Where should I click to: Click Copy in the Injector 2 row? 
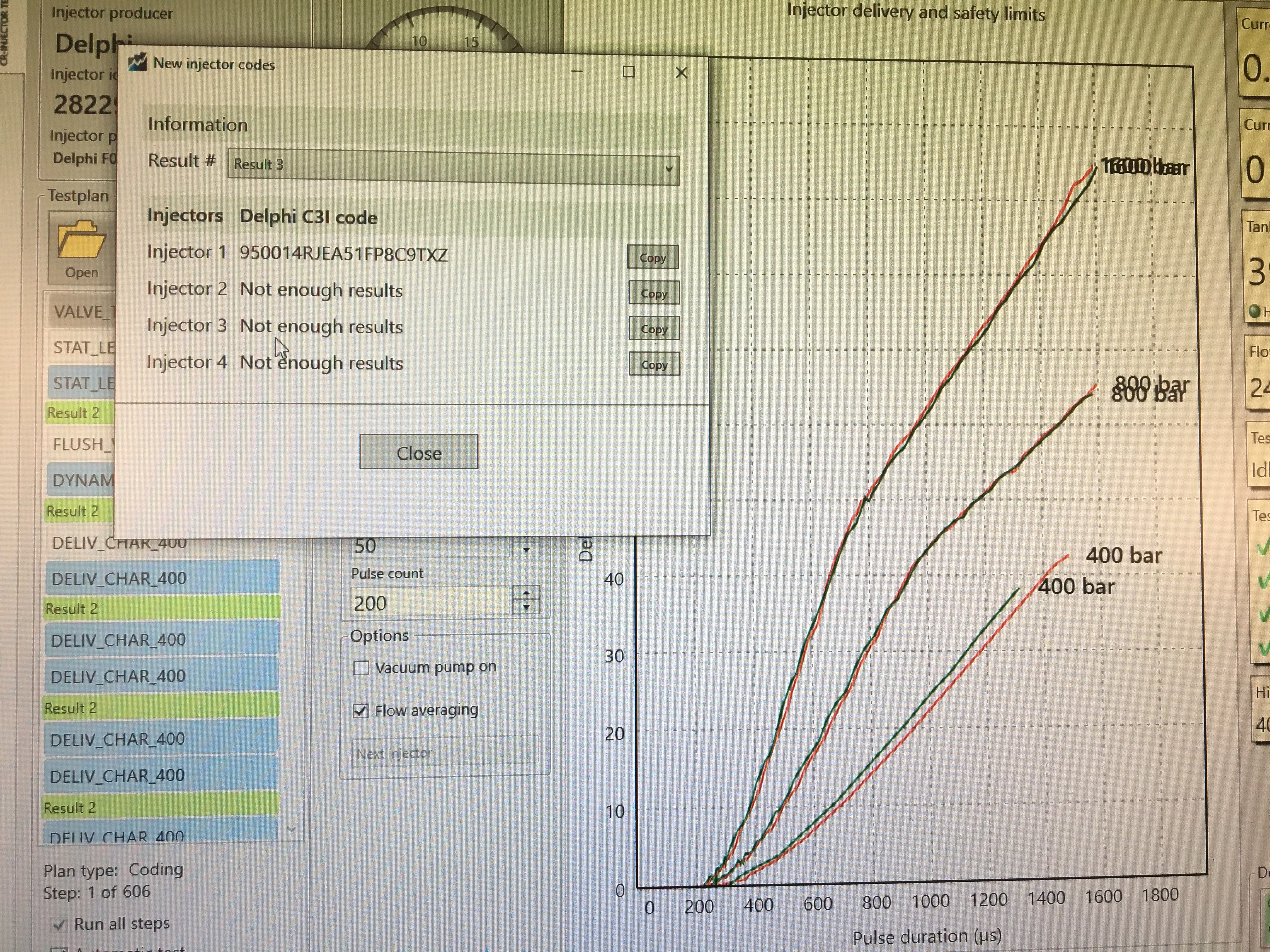[x=654, y=293]
